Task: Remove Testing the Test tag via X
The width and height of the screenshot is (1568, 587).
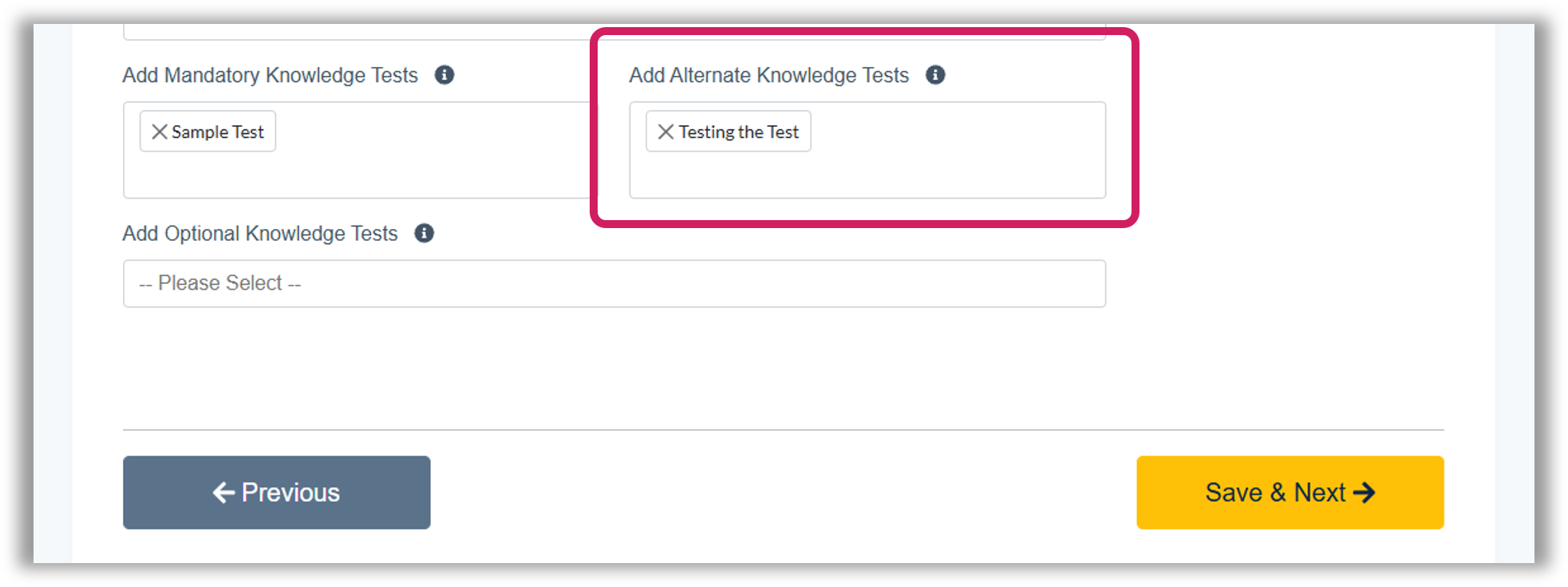Action: 666,132
